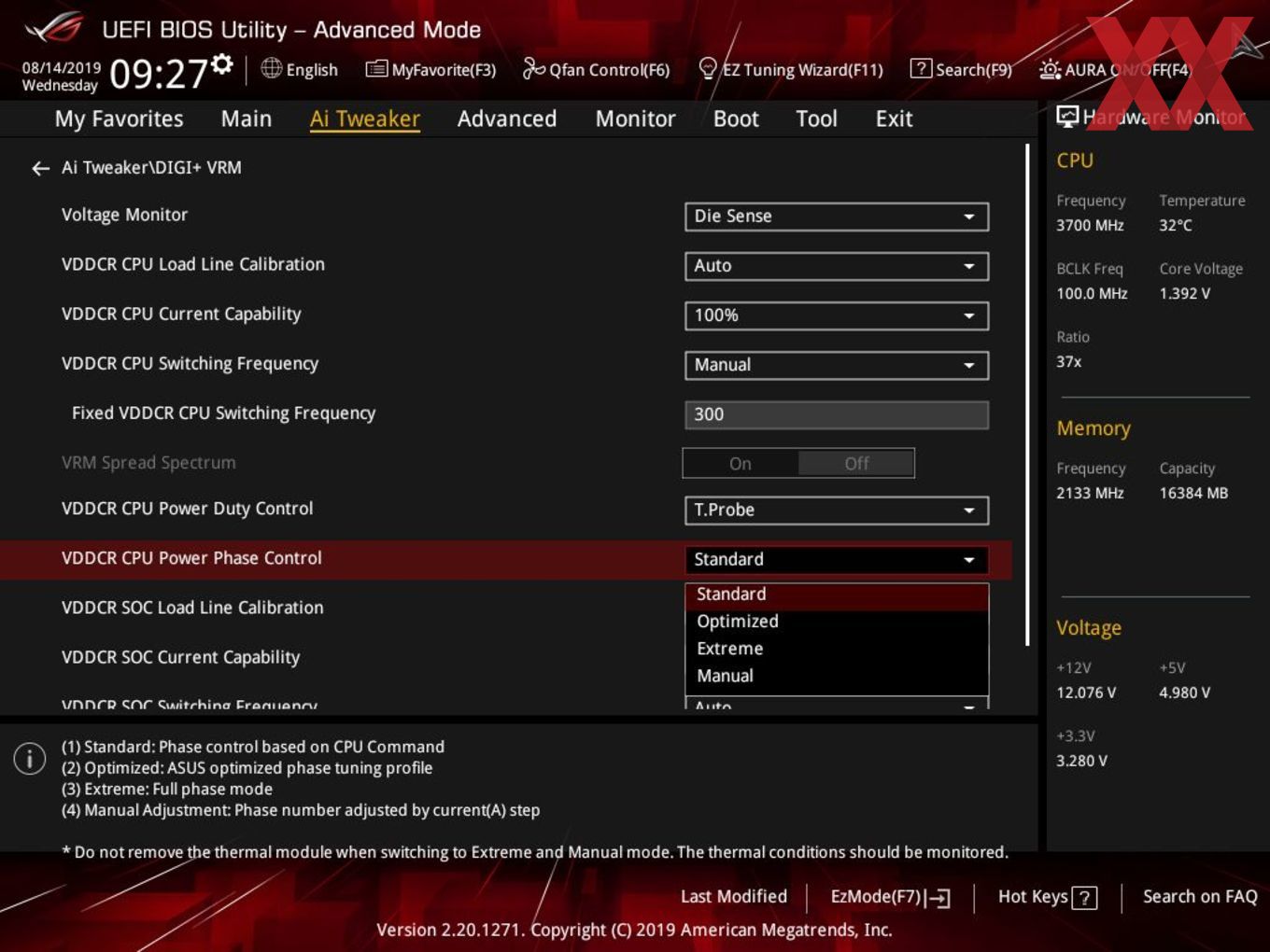The image size is (1270, 952).
Task: Click Ratio 37x value
Action: (x=1069, y=361)
